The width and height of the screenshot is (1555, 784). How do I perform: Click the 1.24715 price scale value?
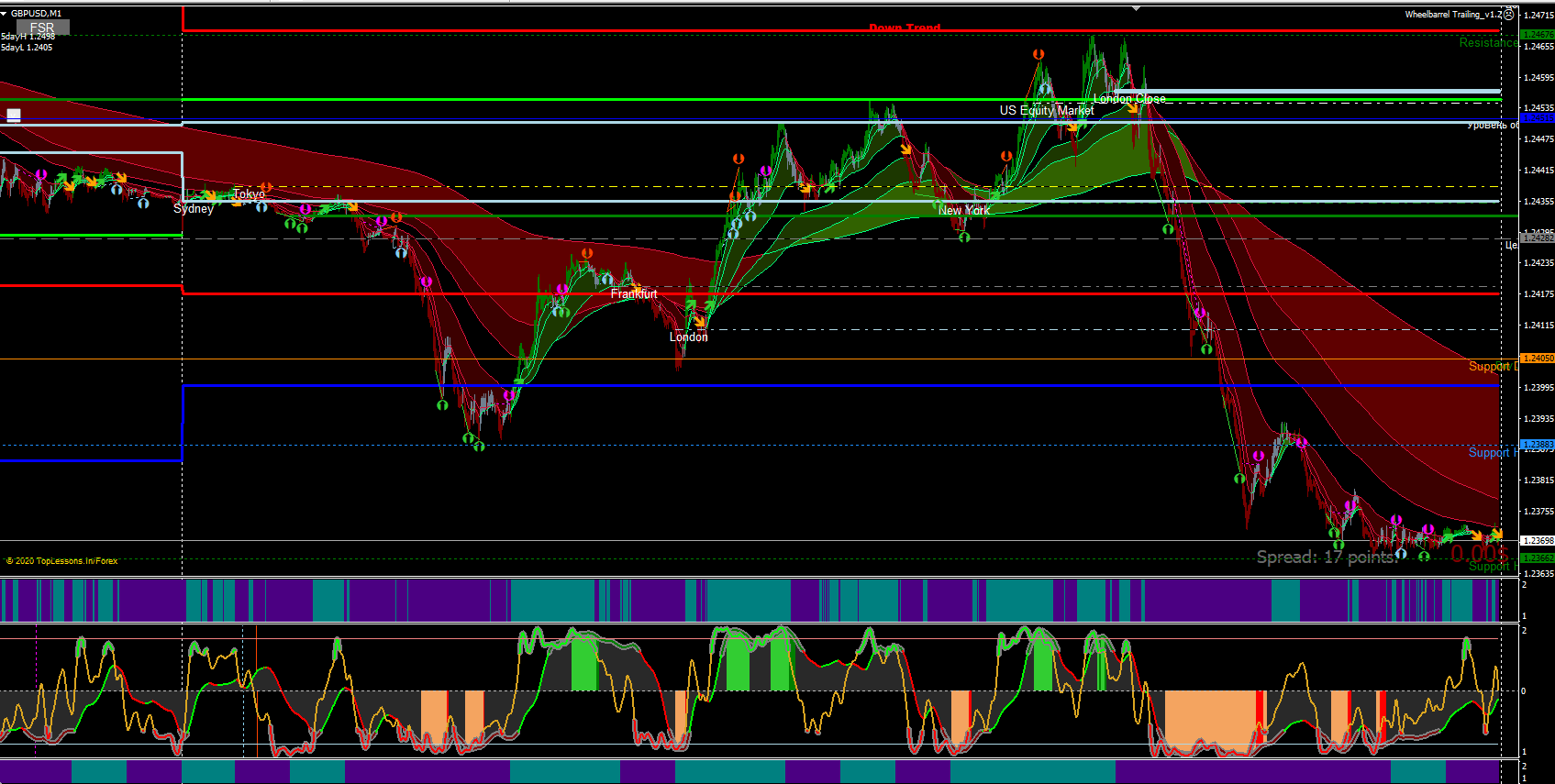pos(1538,16)
